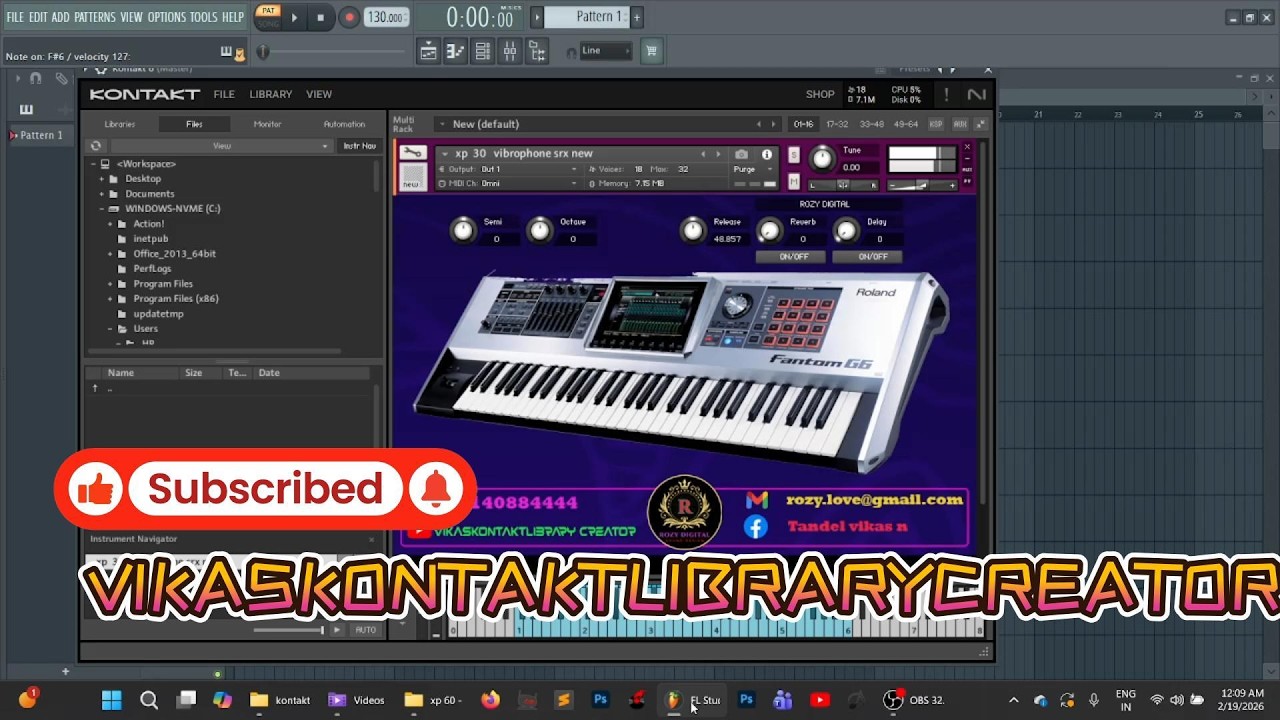Image resolution: width=1280 pixels, height=720 pixels.
Task: Toggle the Instr Nav button
Action: click(x=360, y=146)
